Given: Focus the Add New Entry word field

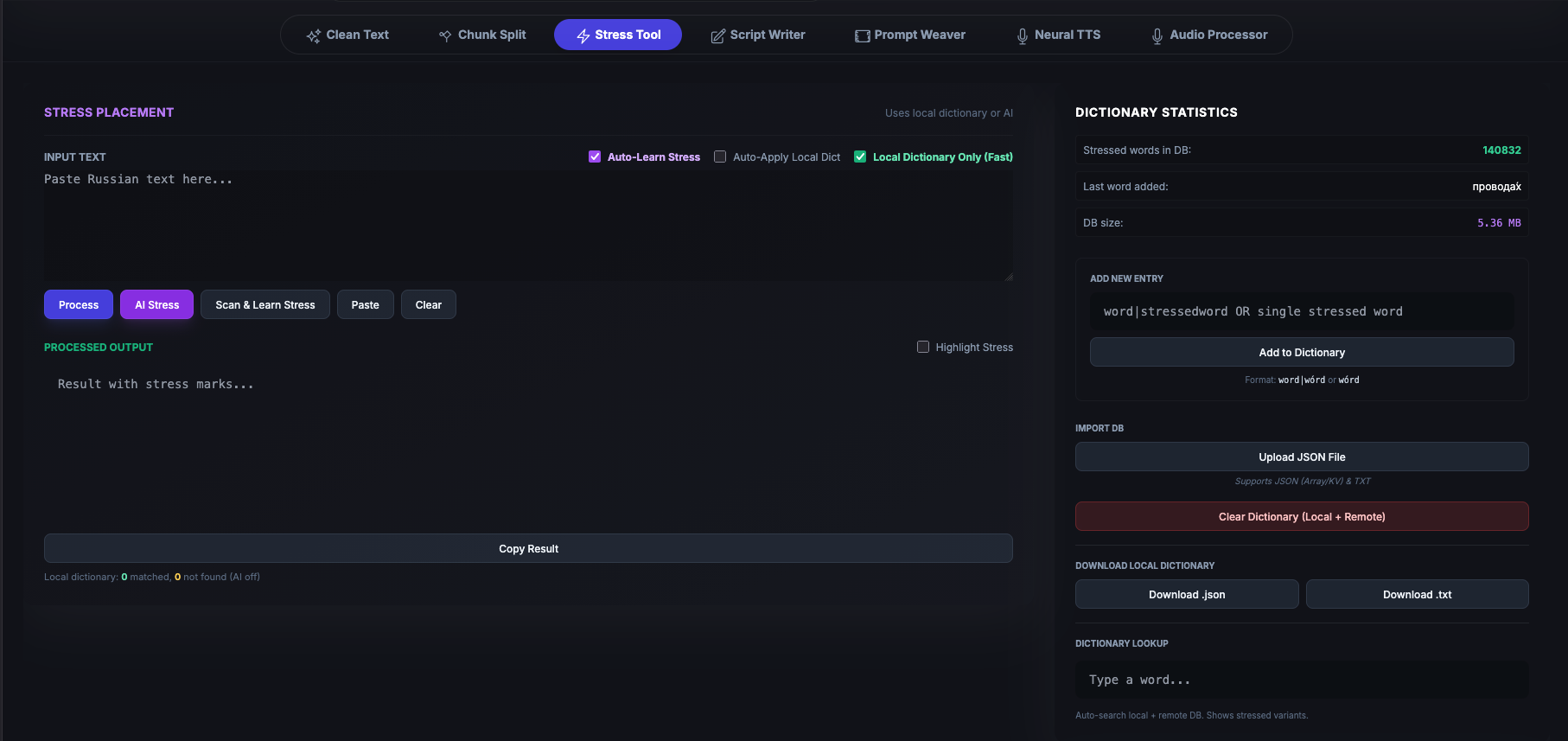Looking at the screenshot, I should pyautogui.click(x=1302, y=311).
